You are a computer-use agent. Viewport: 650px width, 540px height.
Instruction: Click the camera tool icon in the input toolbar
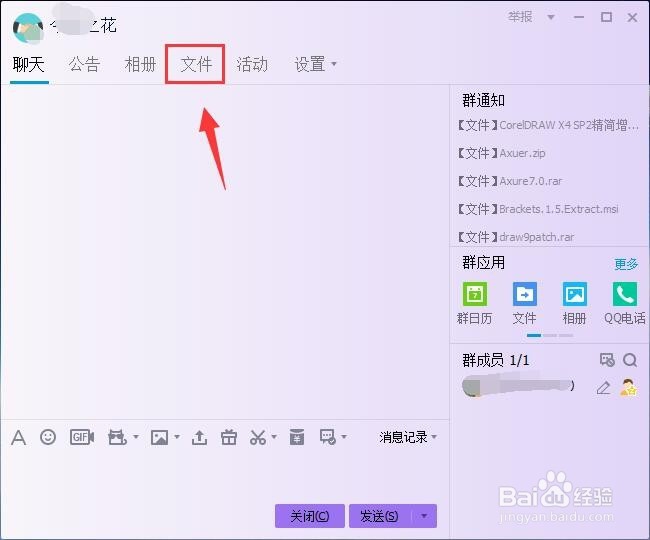(x=117, y=437)
